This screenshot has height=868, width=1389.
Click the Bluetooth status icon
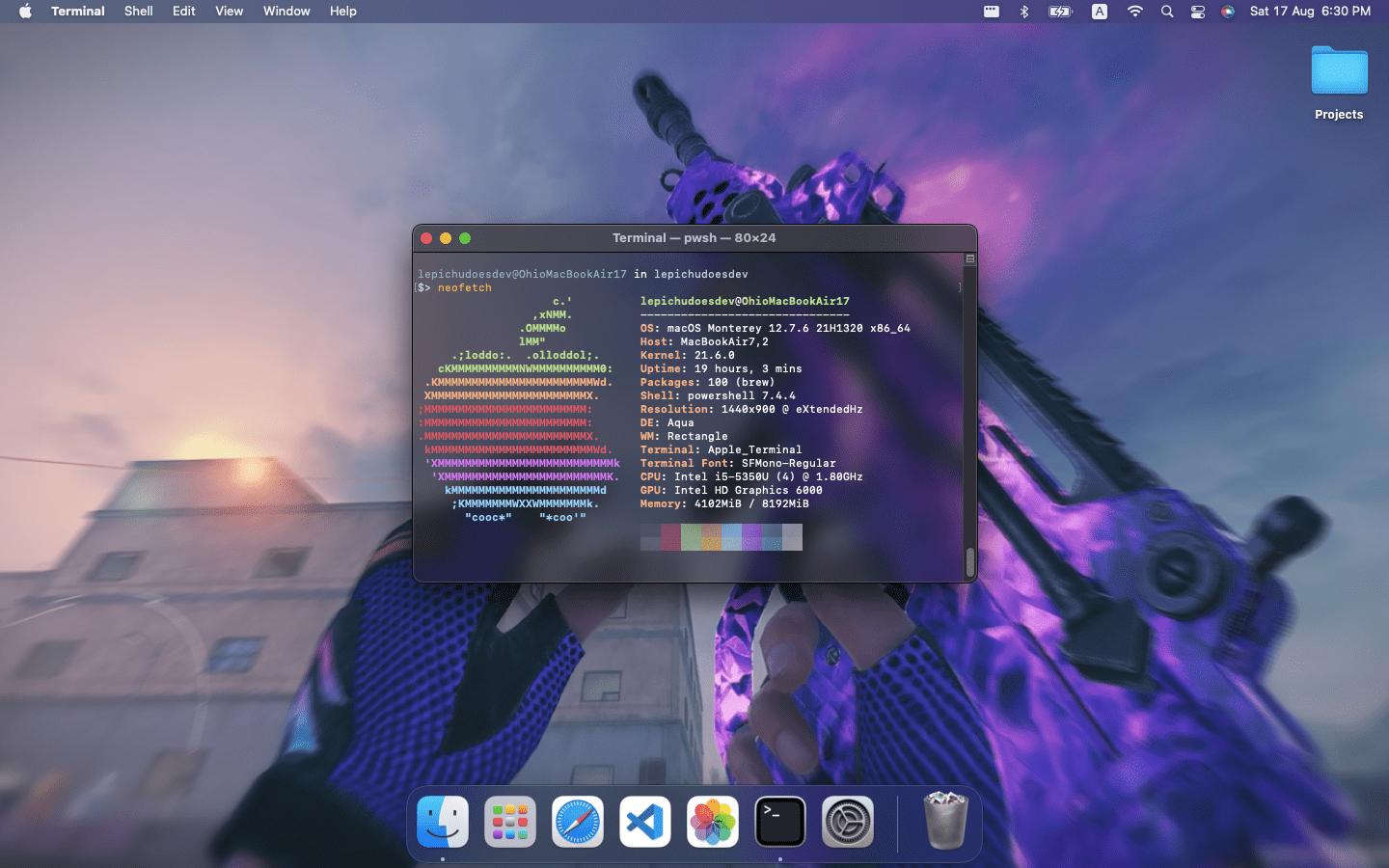[1023, 11]
